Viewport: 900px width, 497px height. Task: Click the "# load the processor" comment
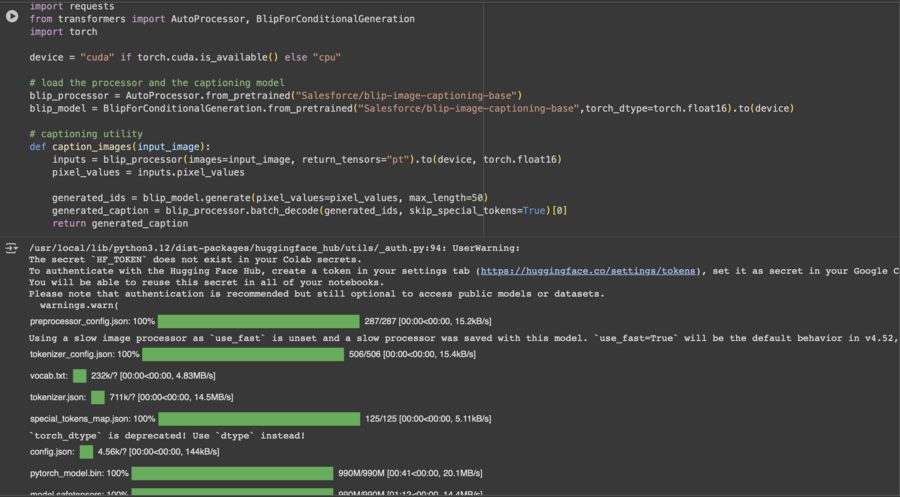(x=157, y=82)
